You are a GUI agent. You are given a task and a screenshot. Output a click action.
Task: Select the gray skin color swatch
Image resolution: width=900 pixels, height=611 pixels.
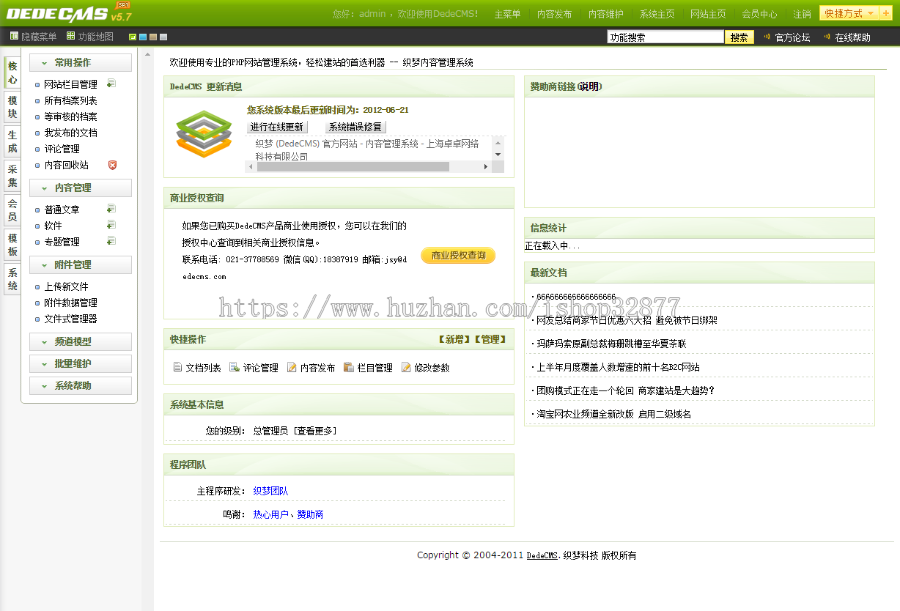click(x=164, y=37)
